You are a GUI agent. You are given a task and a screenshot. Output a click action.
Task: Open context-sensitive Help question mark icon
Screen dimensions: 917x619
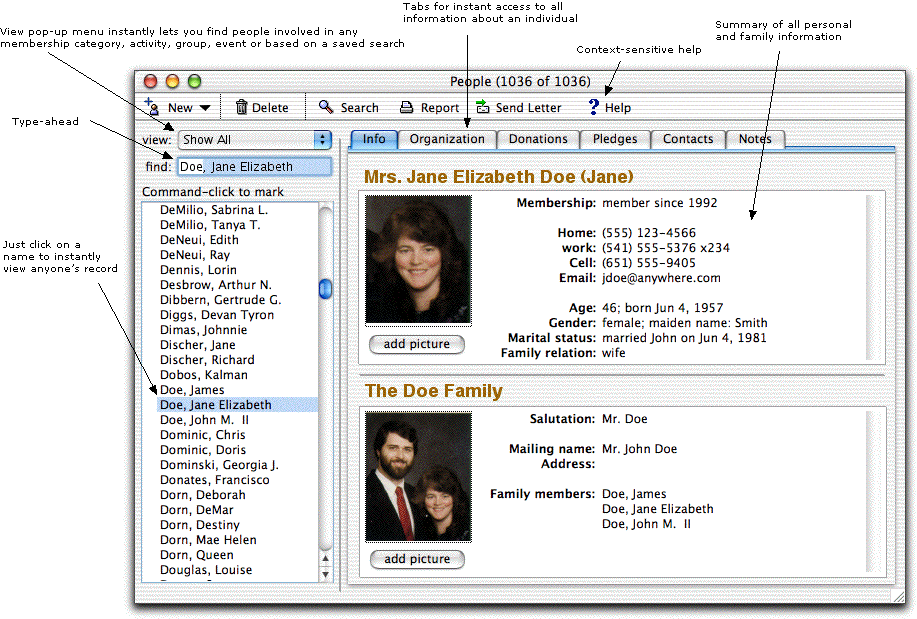point(593,107)
